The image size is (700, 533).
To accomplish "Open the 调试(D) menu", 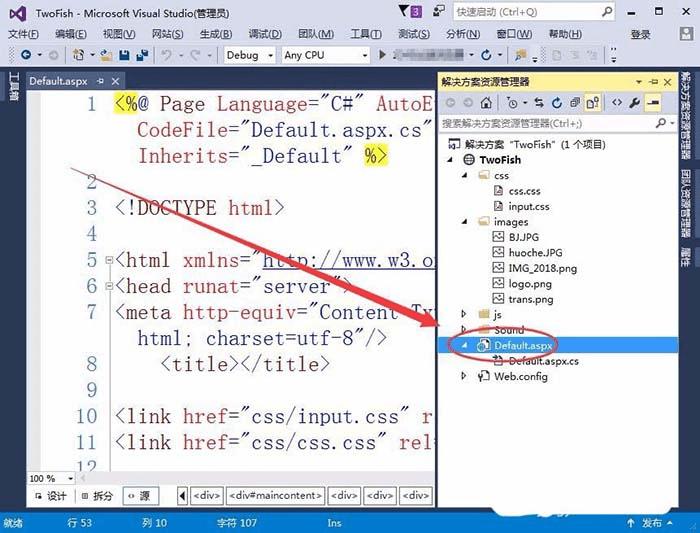I will (265, 34).
